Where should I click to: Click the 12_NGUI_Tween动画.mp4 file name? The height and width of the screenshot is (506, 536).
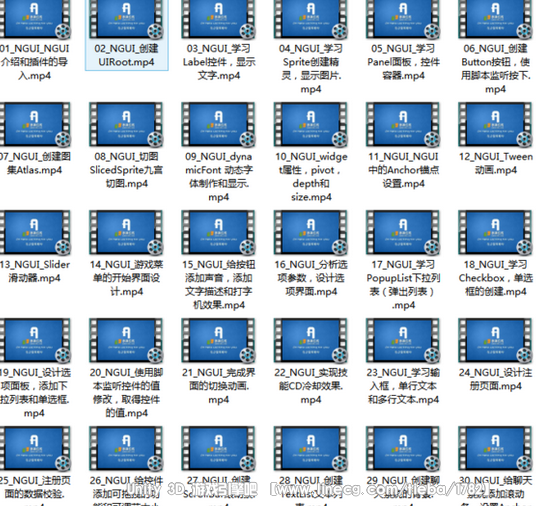496,163
